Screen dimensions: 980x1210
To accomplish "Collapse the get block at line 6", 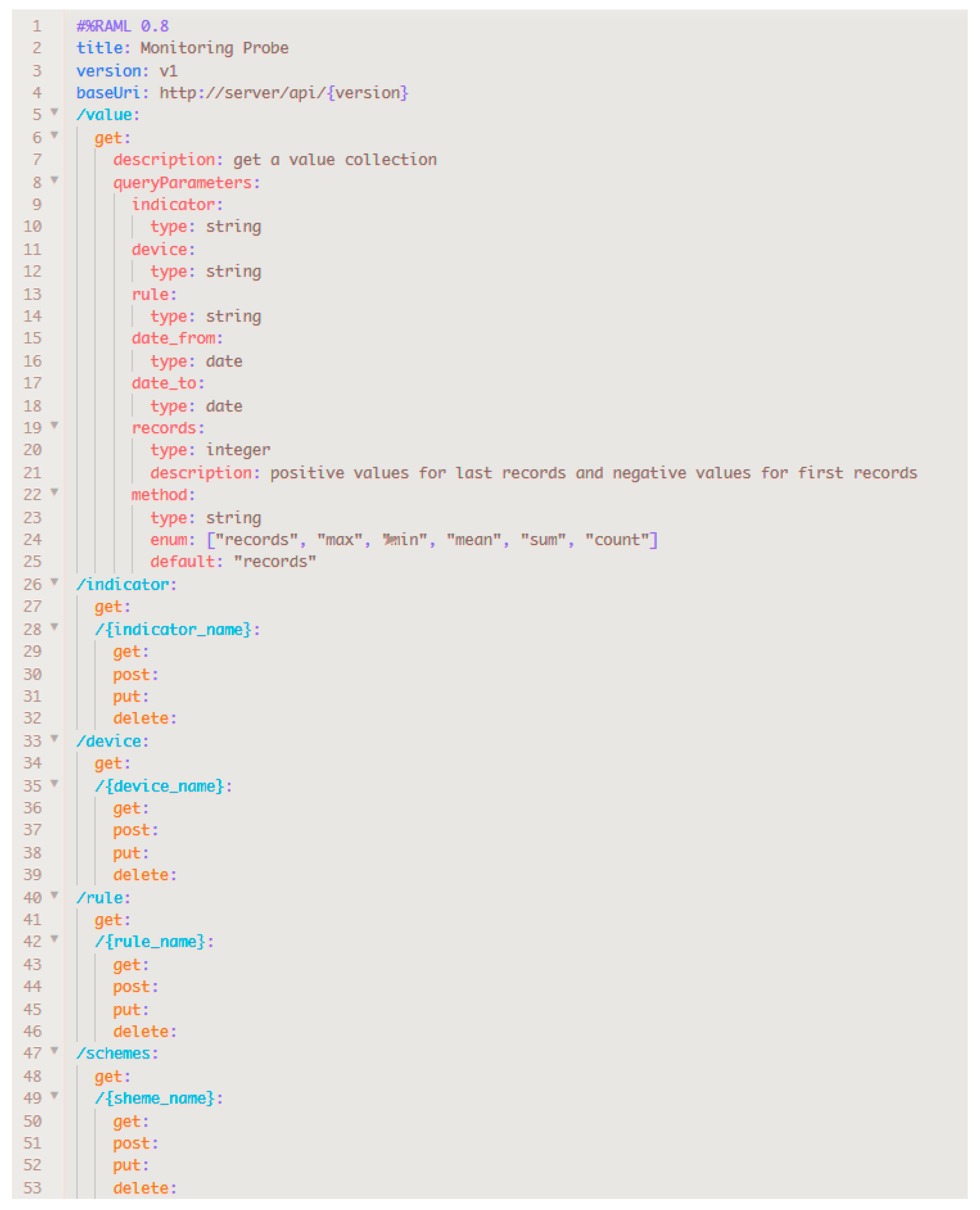I will pos(55,135).
